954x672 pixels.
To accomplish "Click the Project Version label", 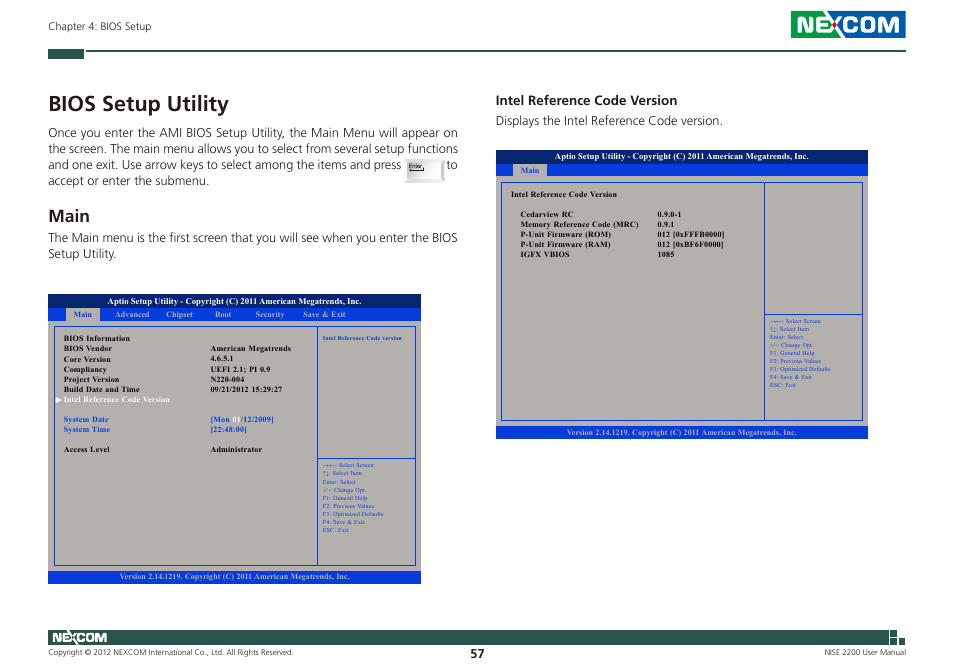I will click(x=91, y=379).
